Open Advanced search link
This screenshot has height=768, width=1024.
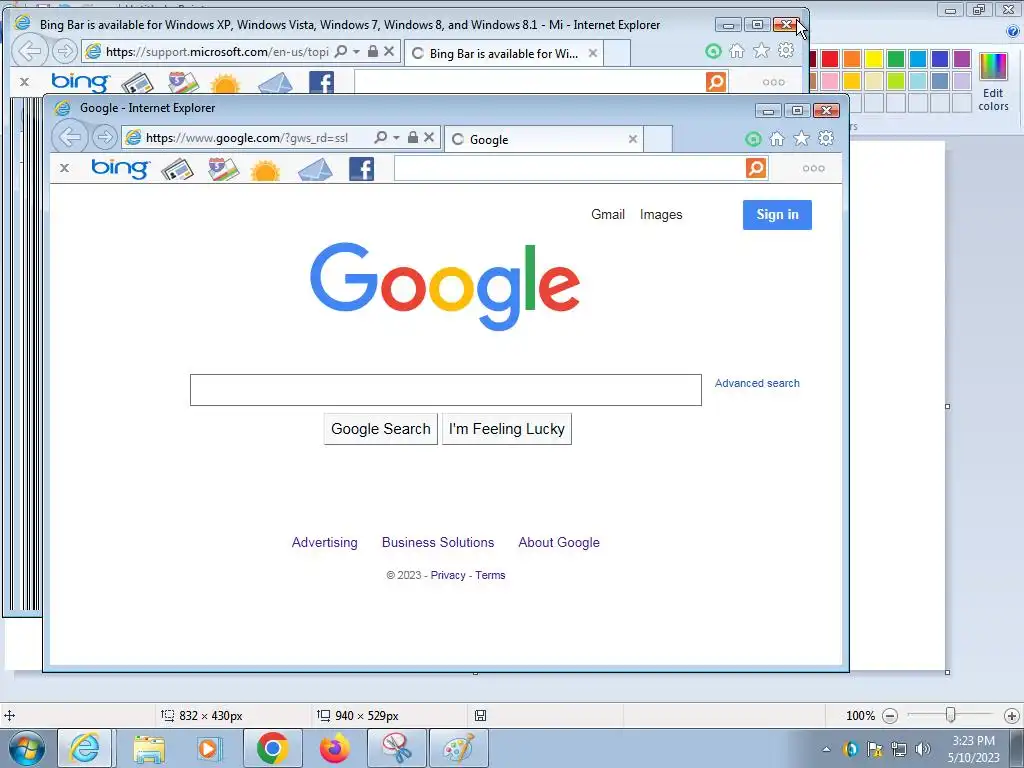tap(757, 383)
